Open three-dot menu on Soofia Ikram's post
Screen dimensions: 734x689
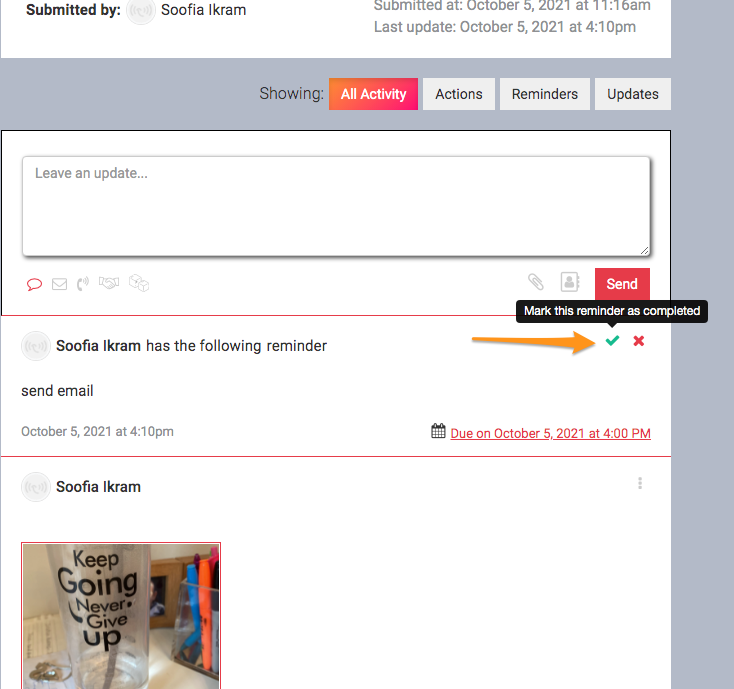640,483
